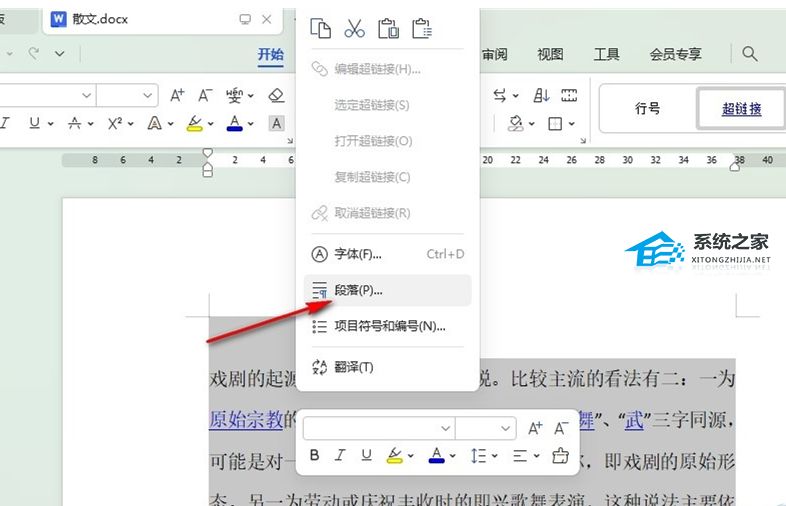
Task: Open the 视图 ribbon tab
Action: (x=550, y=54)
